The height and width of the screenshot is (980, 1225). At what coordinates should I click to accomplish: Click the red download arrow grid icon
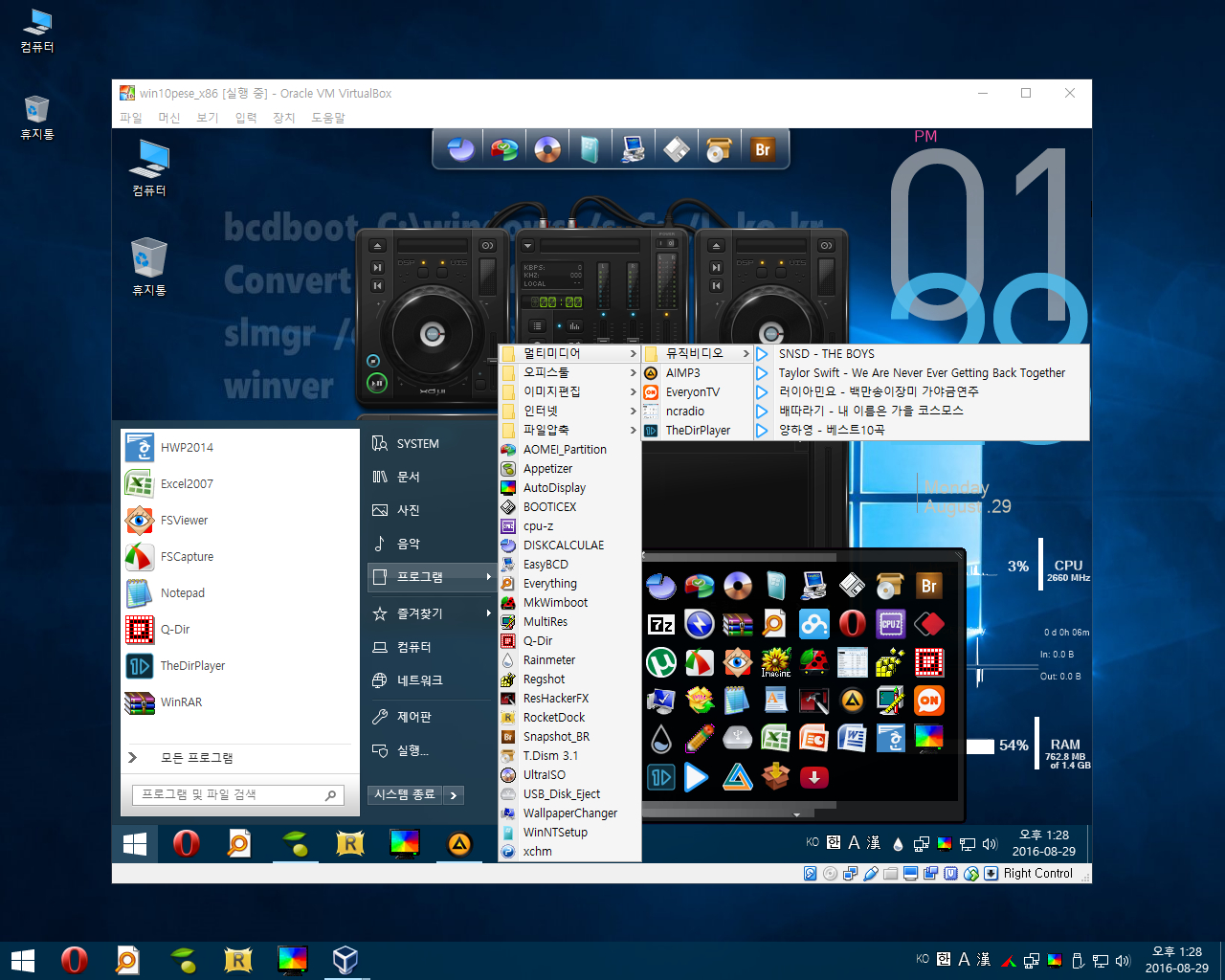[x=814, y=777]
